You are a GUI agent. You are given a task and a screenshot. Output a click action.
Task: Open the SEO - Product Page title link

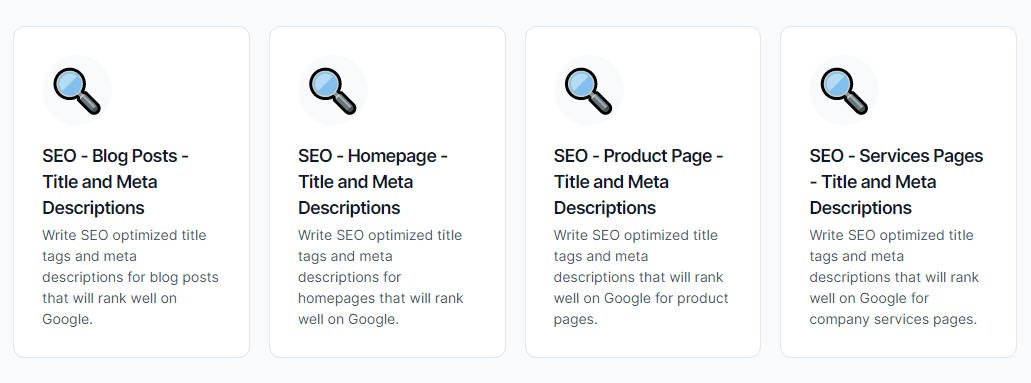[x=638, y=182]
